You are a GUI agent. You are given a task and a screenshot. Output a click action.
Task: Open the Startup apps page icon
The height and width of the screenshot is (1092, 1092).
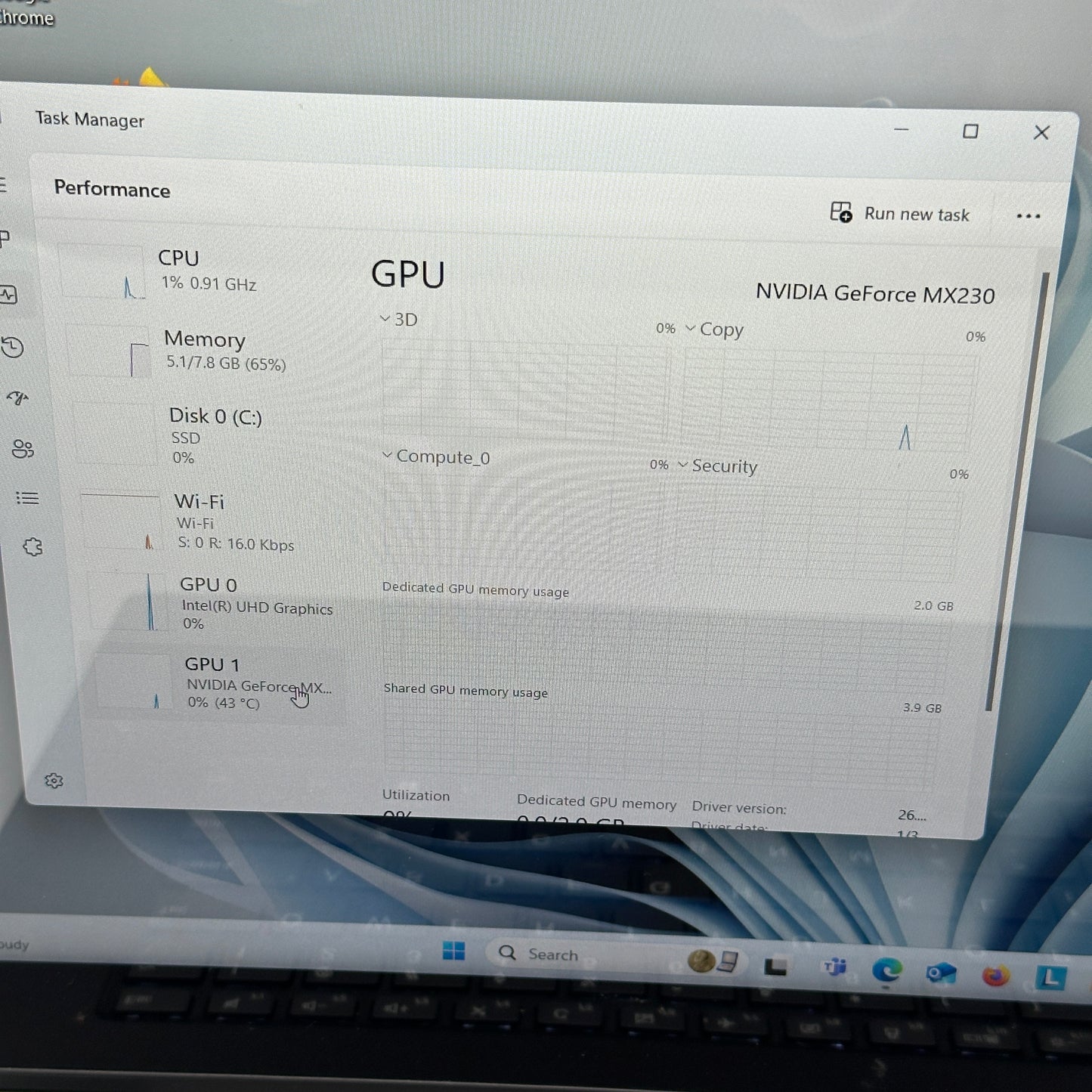point(17,398)
